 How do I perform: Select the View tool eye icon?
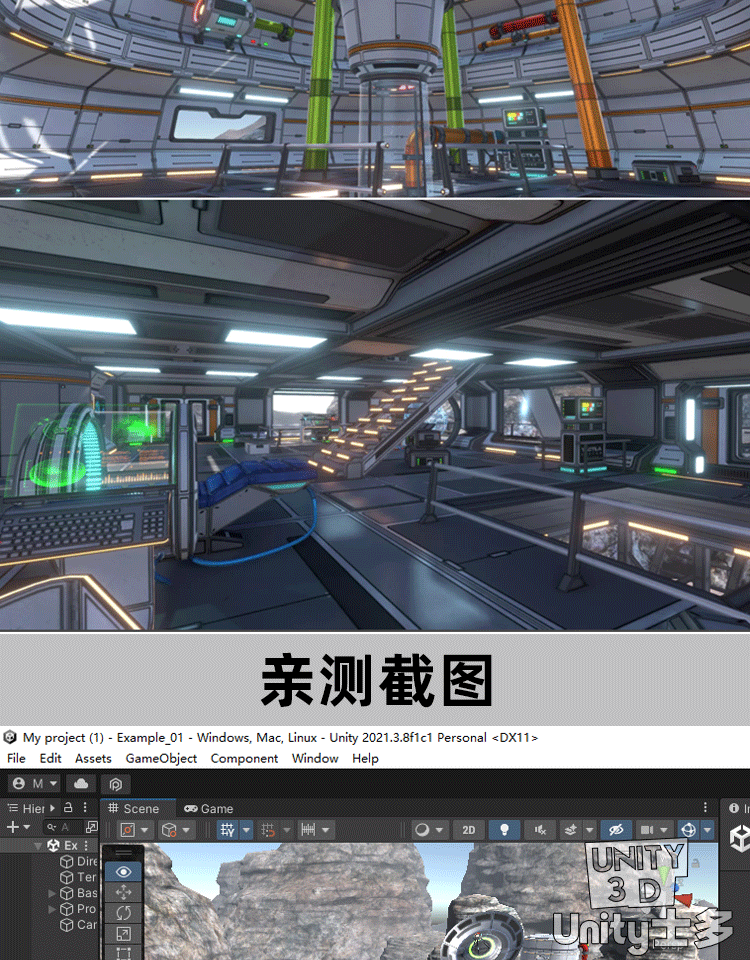[x=123, y=872]
